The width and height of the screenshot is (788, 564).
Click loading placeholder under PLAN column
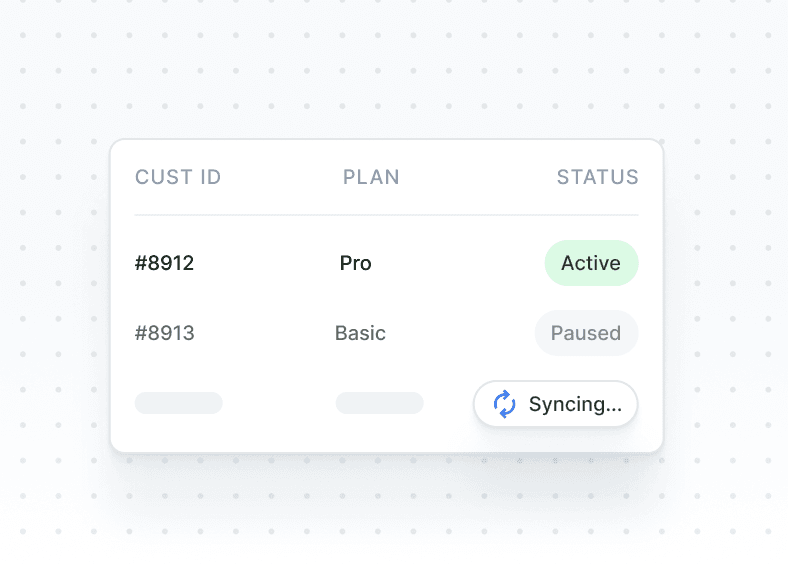point(379,403)
